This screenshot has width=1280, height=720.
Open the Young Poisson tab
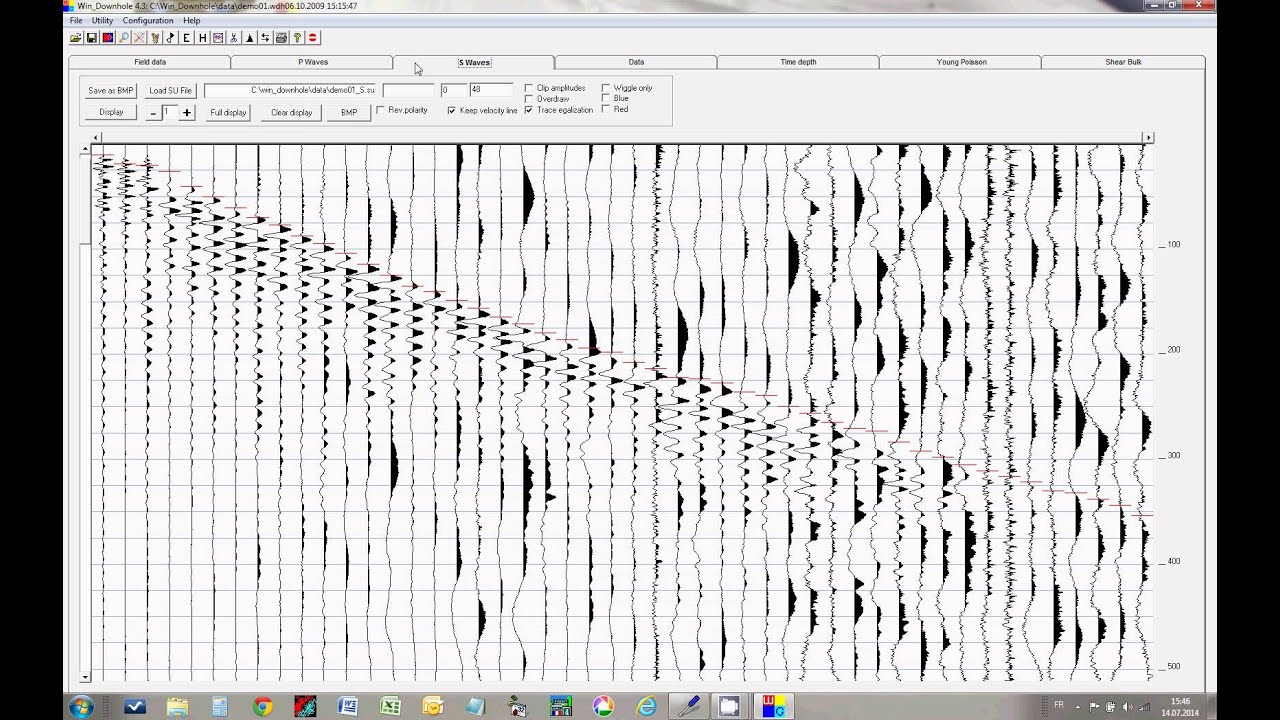coord(961,62)
